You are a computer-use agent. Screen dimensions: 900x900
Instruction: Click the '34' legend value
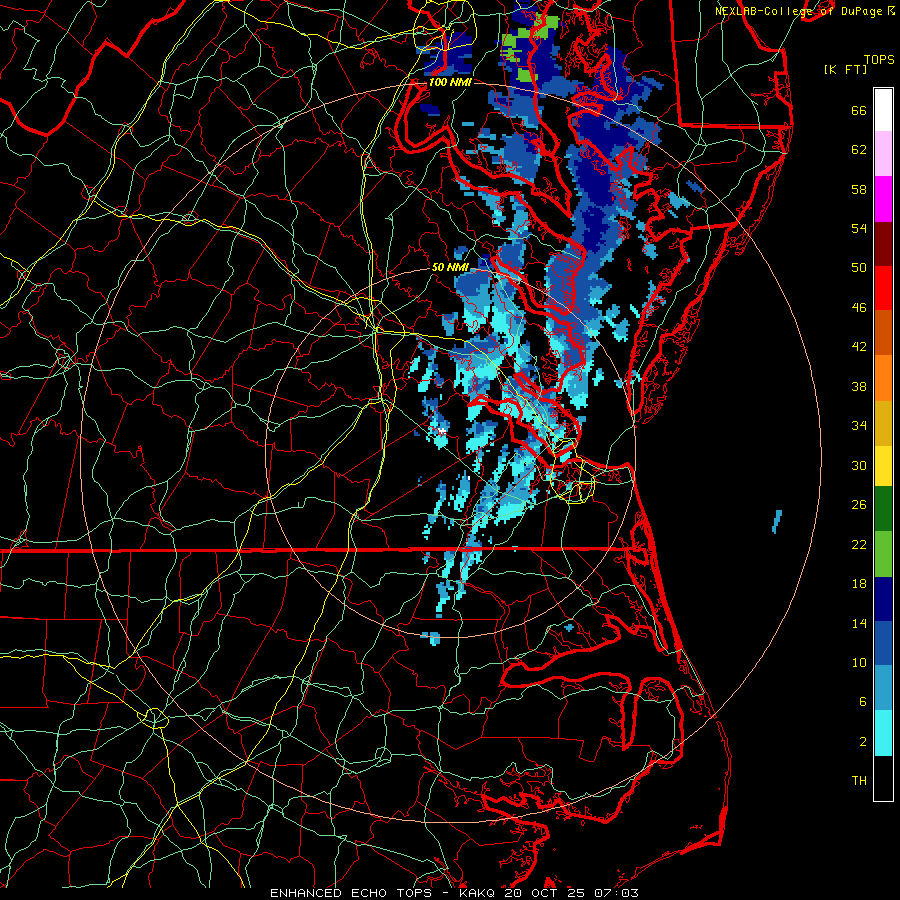(x=859, y=426)
